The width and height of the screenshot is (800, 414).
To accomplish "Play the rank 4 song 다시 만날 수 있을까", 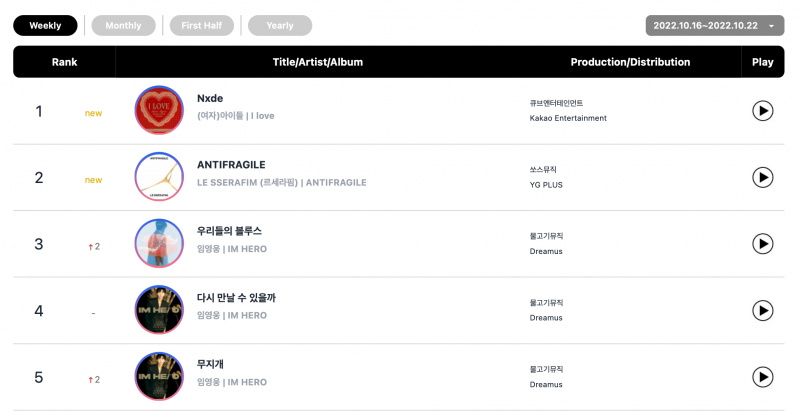I will [x=762, y=310].
